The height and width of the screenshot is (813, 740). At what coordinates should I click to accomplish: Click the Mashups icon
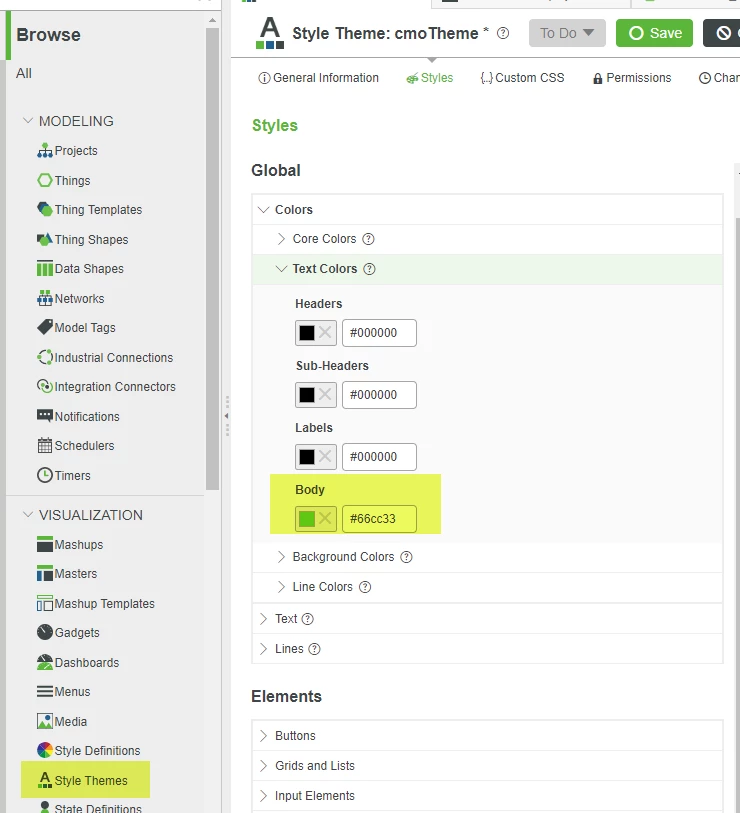(45, 544)
